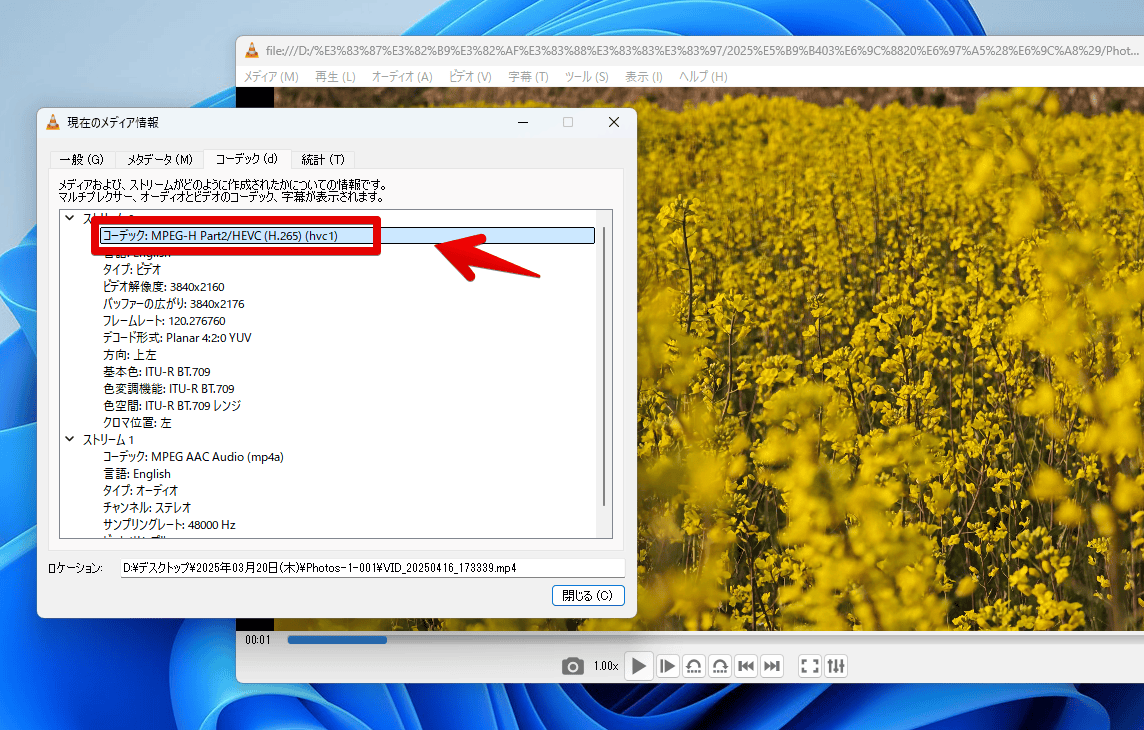Open the ツール (S) menu
Viewport: 1144px width, 730px height.
click(x=586, y=76)
